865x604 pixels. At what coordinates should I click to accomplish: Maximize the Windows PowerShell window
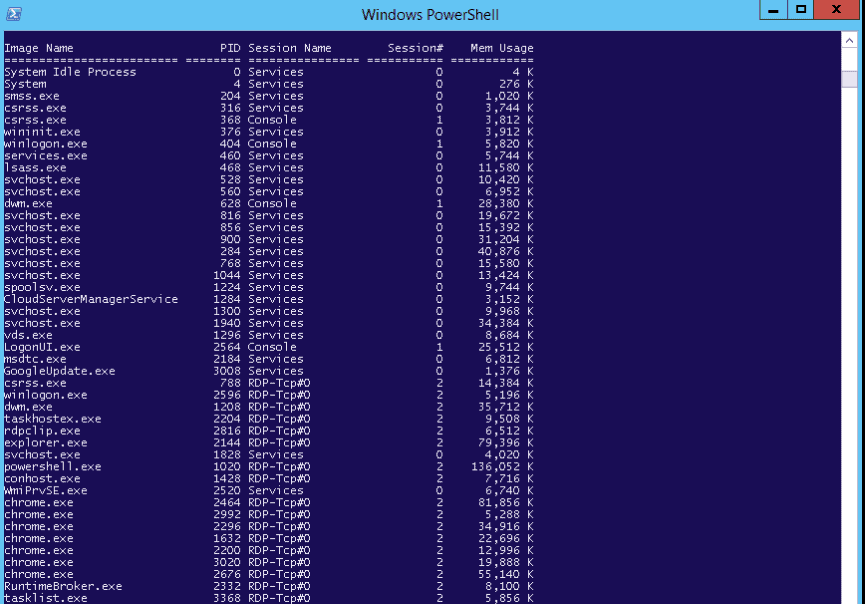(801, 10)
